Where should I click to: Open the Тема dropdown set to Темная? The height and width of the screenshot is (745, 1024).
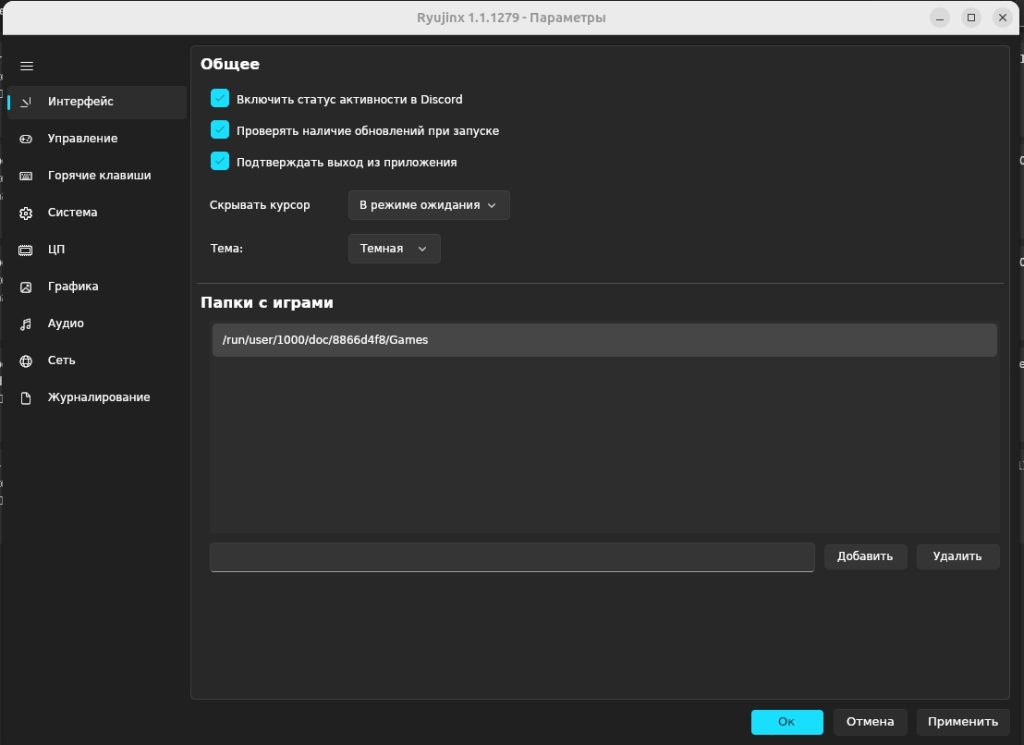click(x=394, y=249)
